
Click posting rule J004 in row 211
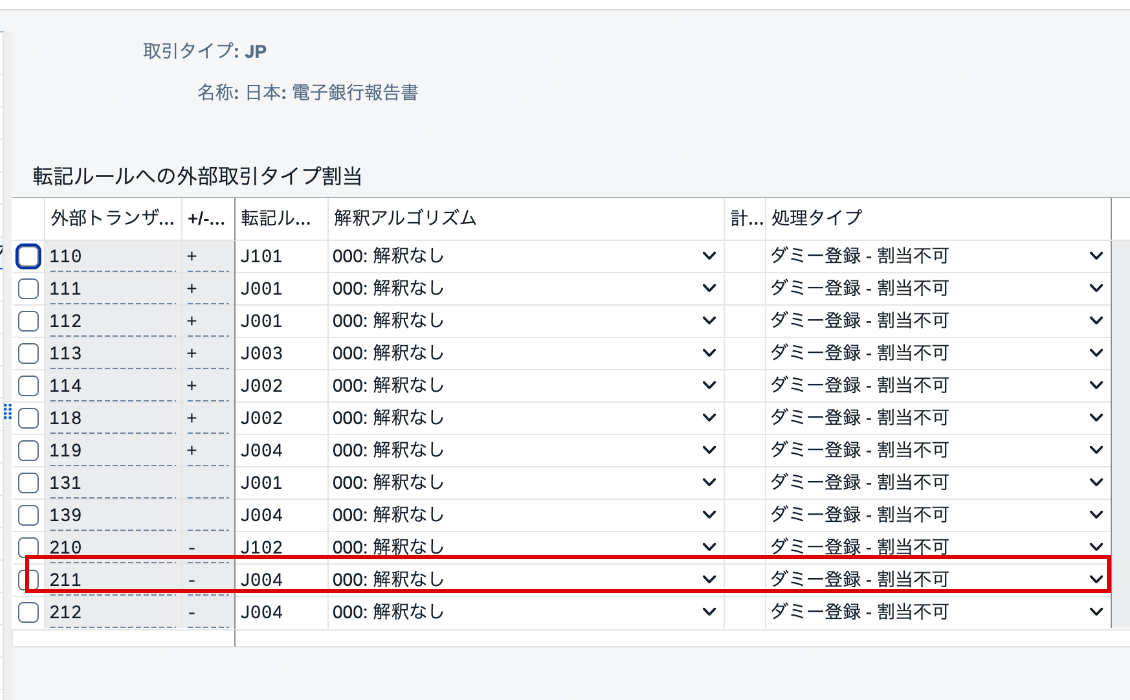[282, 580]
